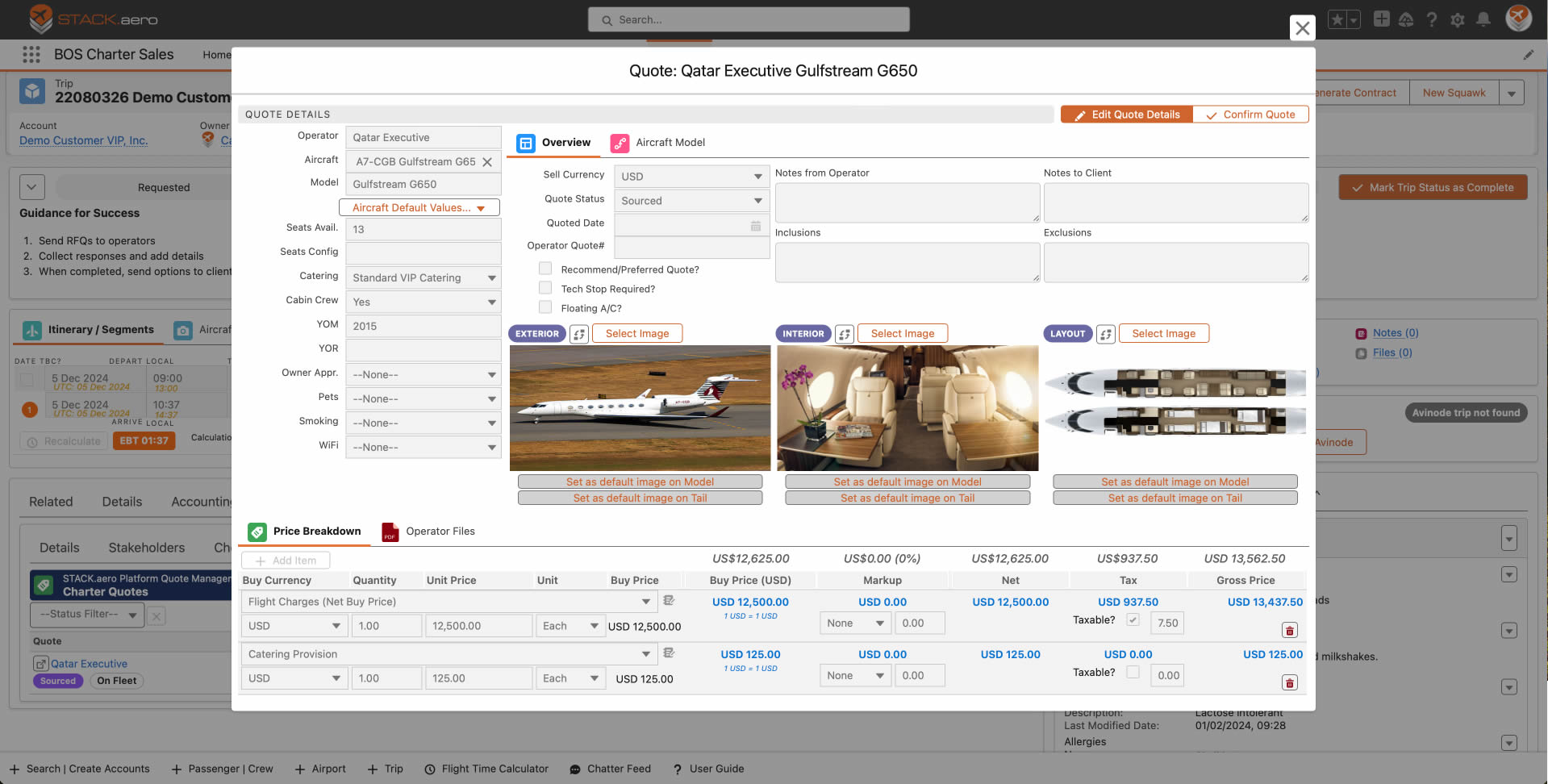Open the WiFi dropdown
This screenshot has height=784, width=1548.
424,448
